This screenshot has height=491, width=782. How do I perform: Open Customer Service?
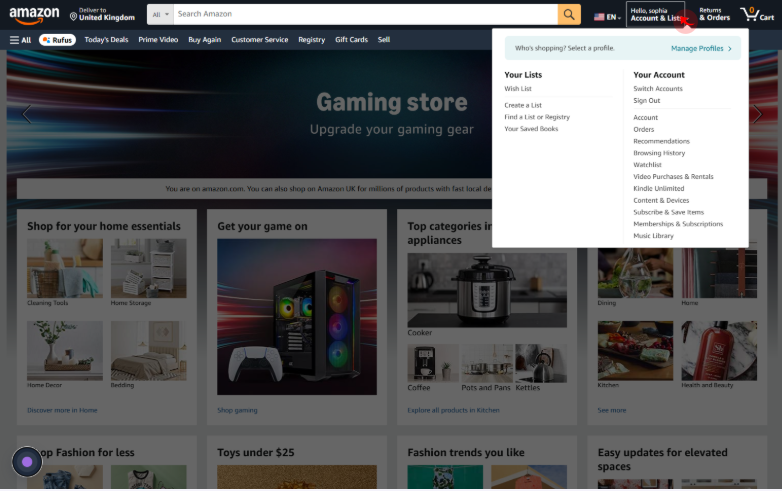point(259,40)
